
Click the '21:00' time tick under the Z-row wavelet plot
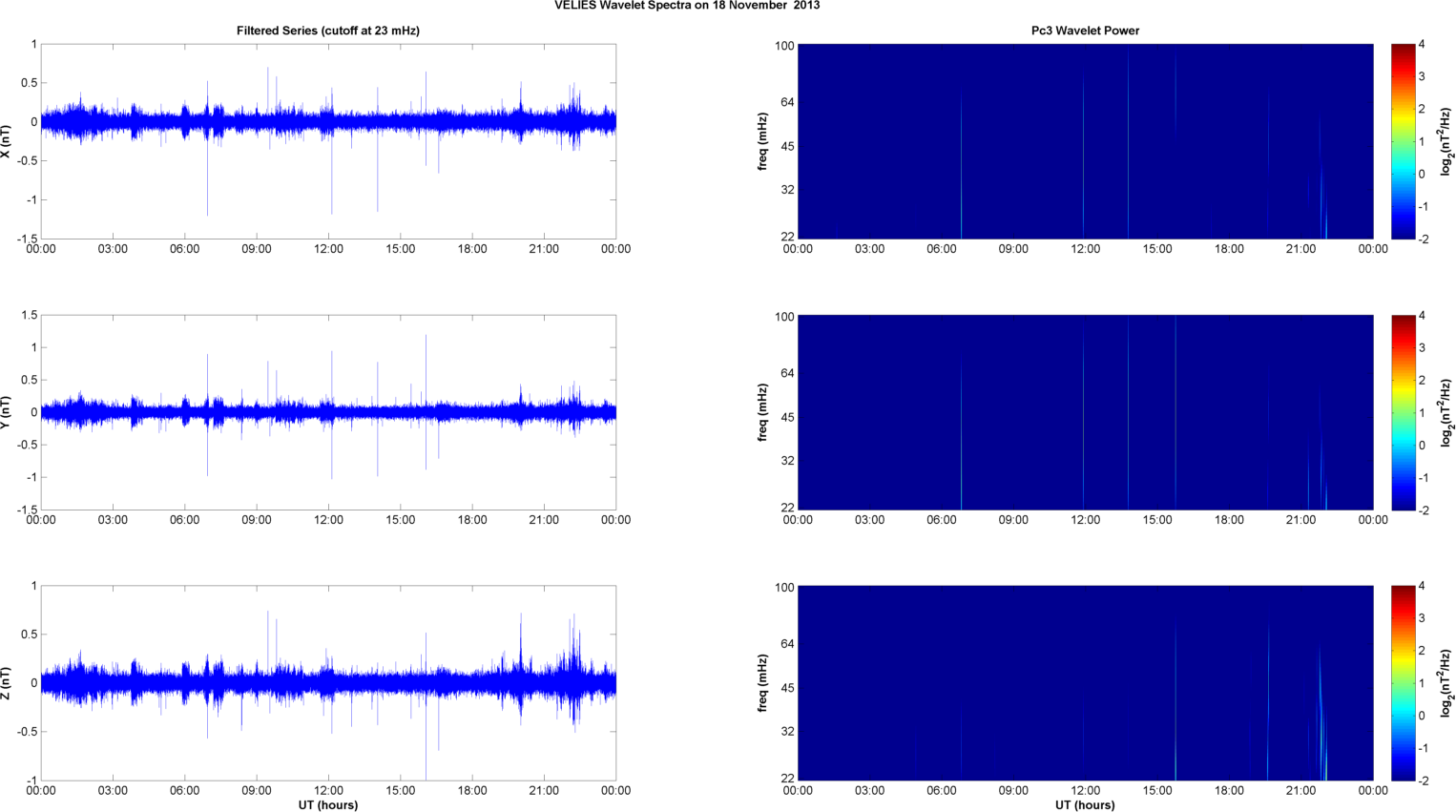[1301, 791]
